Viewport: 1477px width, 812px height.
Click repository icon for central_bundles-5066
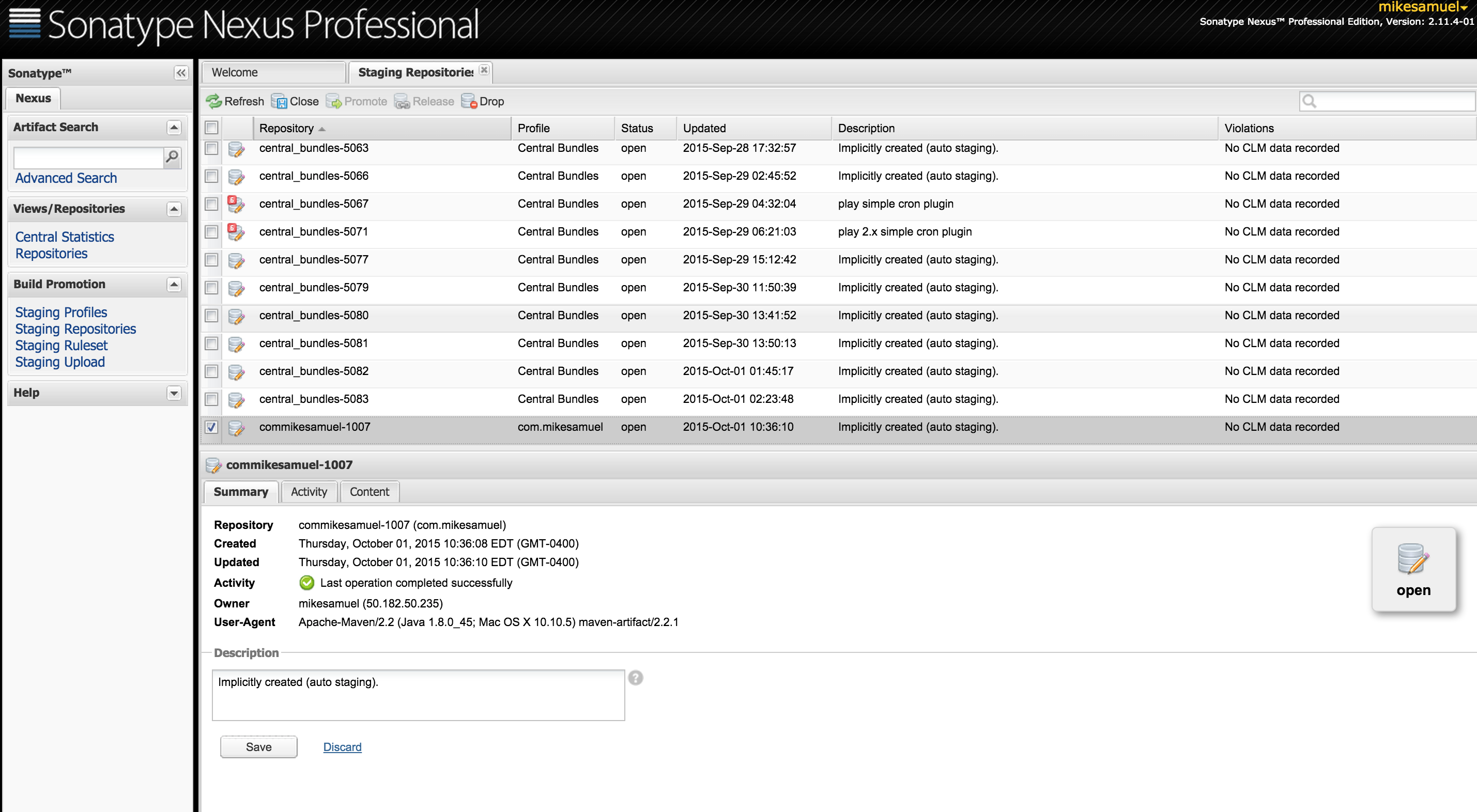click(x=236, y=177)
